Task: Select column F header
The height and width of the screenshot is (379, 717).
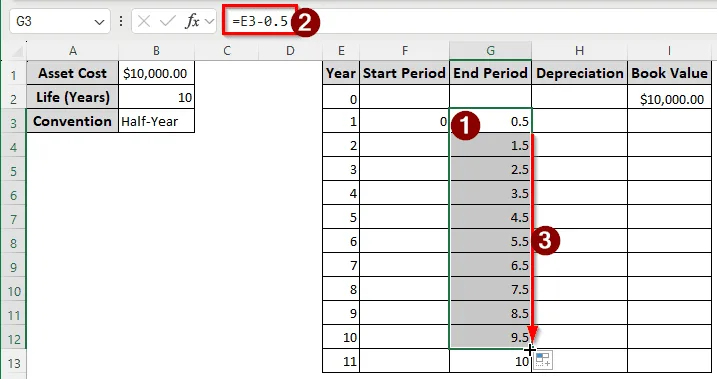Action: [x=405, y=51]
